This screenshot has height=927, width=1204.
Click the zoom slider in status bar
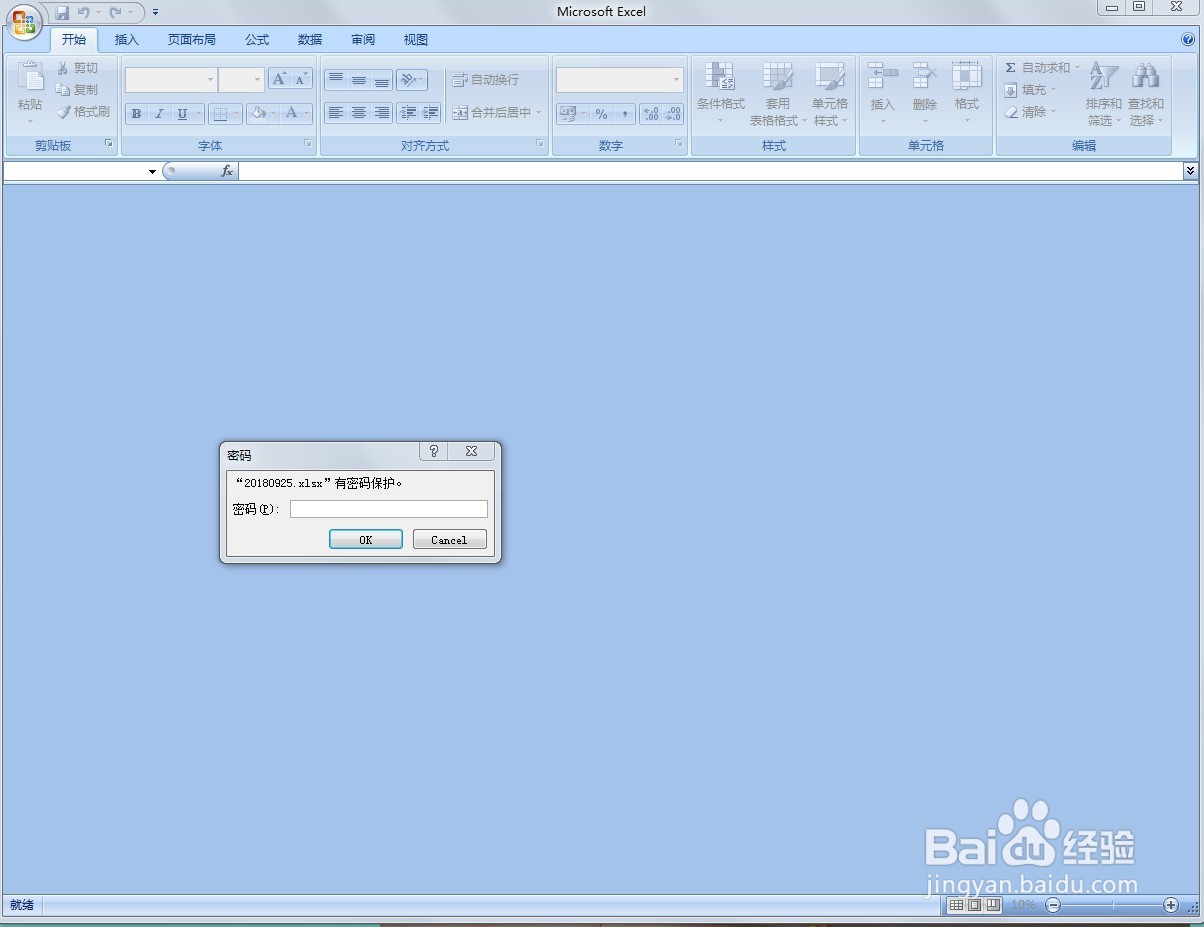coord(1112,905)
